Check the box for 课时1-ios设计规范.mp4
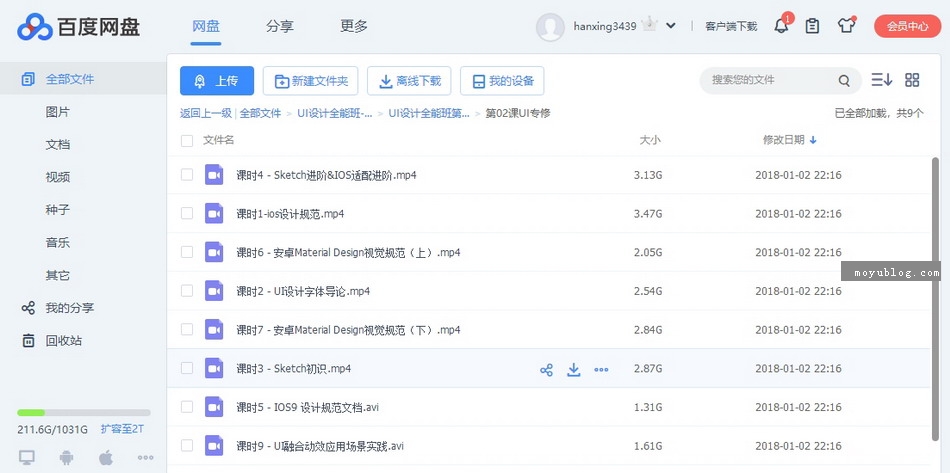The height and width of the screenshot is (473, 950). tap(187, 213)
